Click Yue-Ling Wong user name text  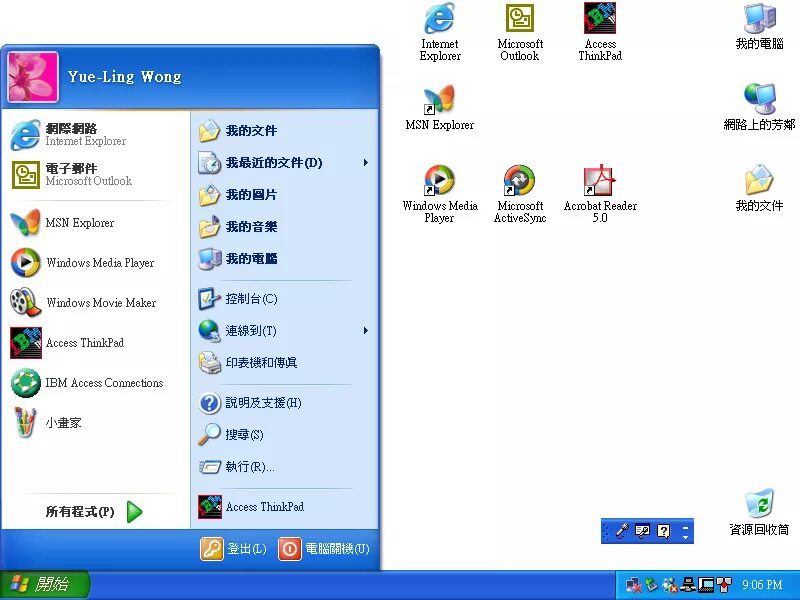pyautogui.click(x=124, y=77)
